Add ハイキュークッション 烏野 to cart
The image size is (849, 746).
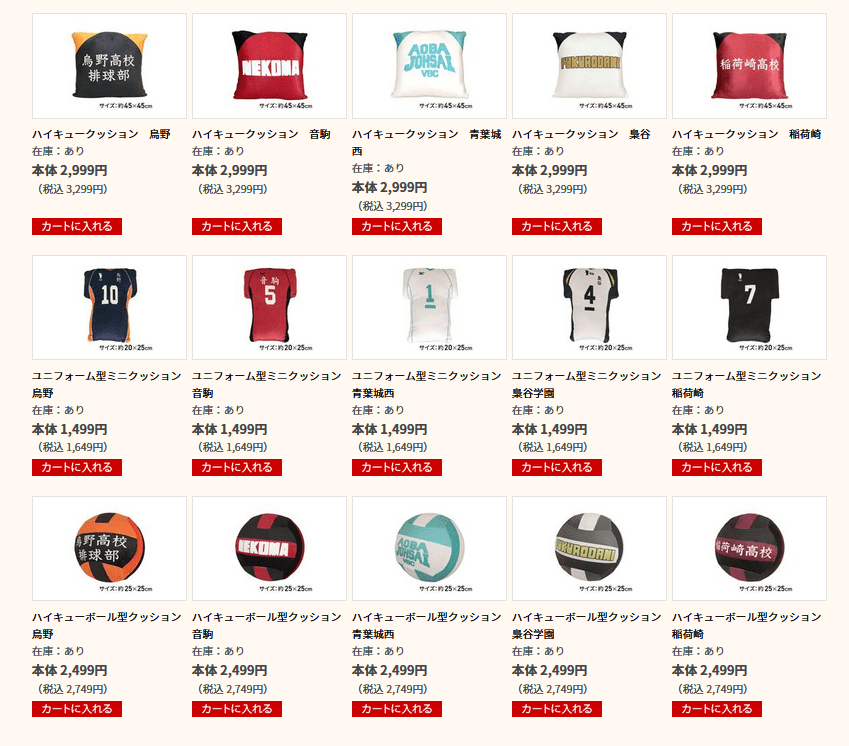point(77,226)
